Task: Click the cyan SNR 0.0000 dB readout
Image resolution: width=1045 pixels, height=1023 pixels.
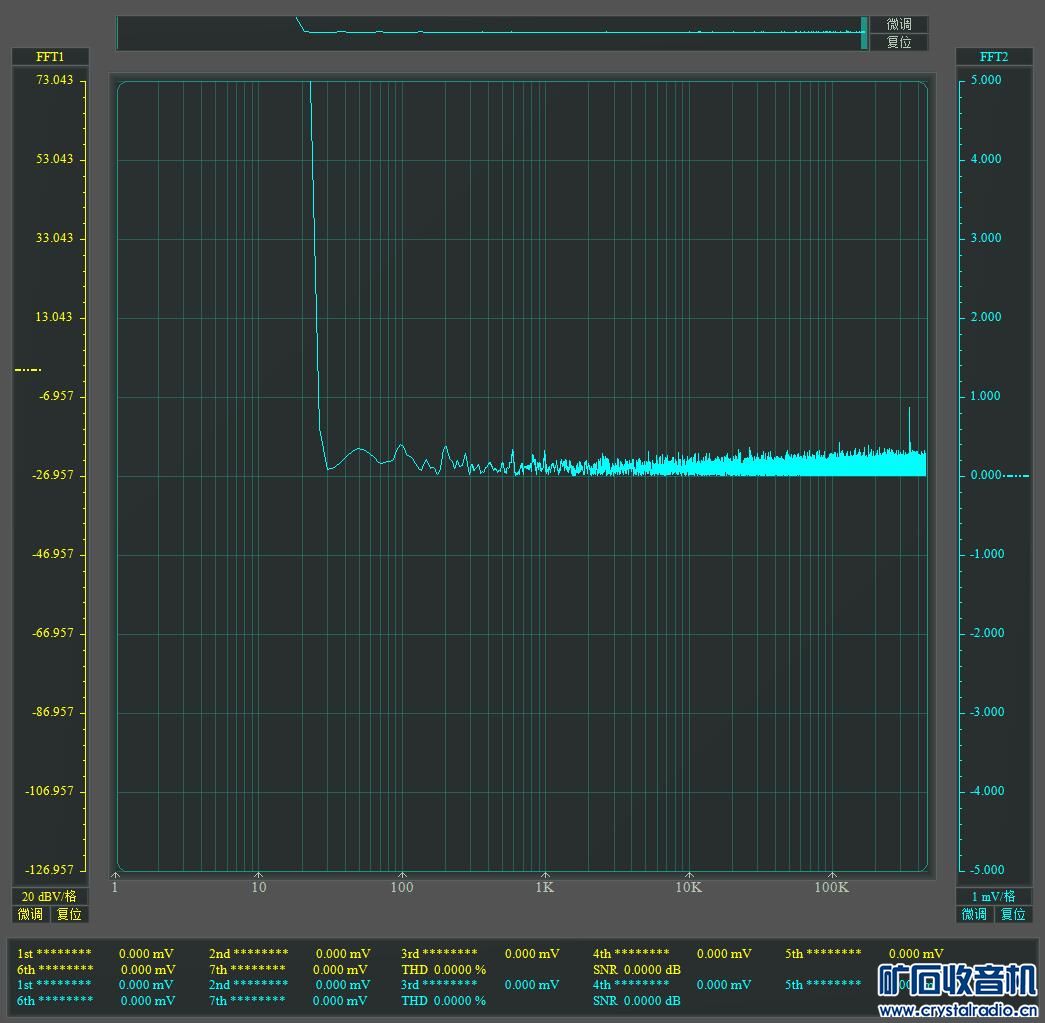Action: pos(636,1001)
